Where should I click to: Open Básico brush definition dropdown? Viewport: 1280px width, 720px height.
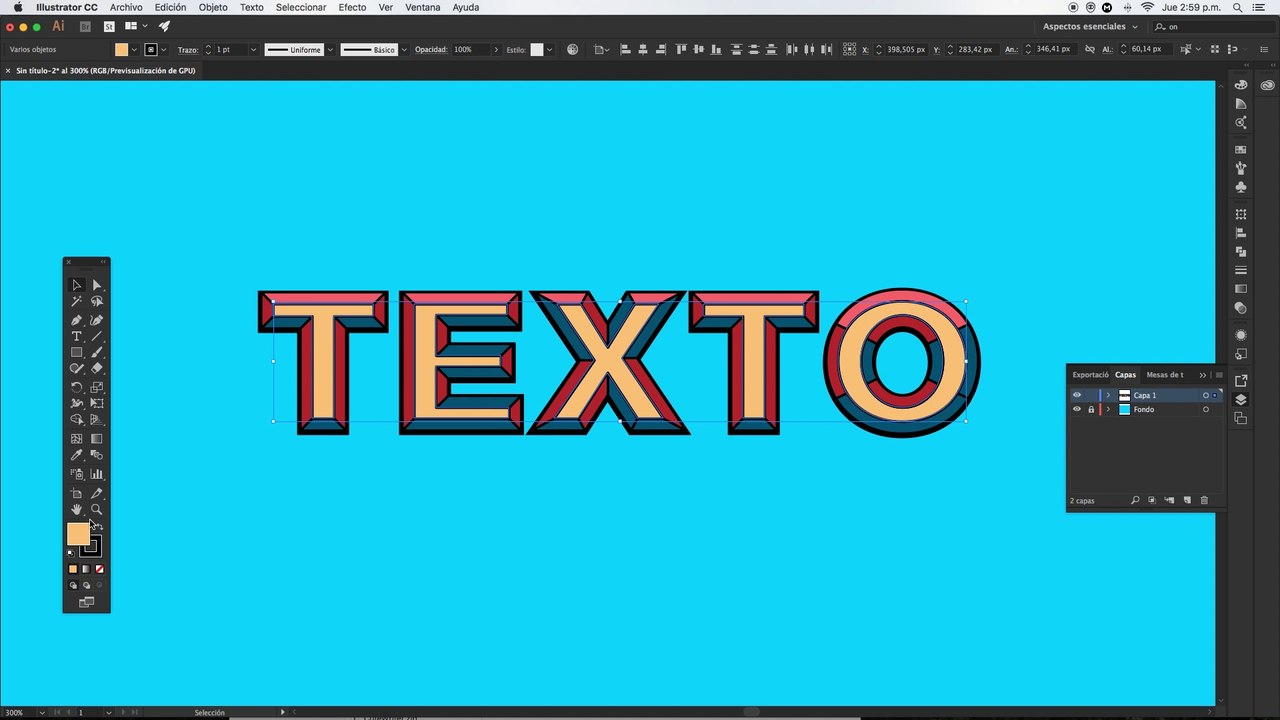404,49
